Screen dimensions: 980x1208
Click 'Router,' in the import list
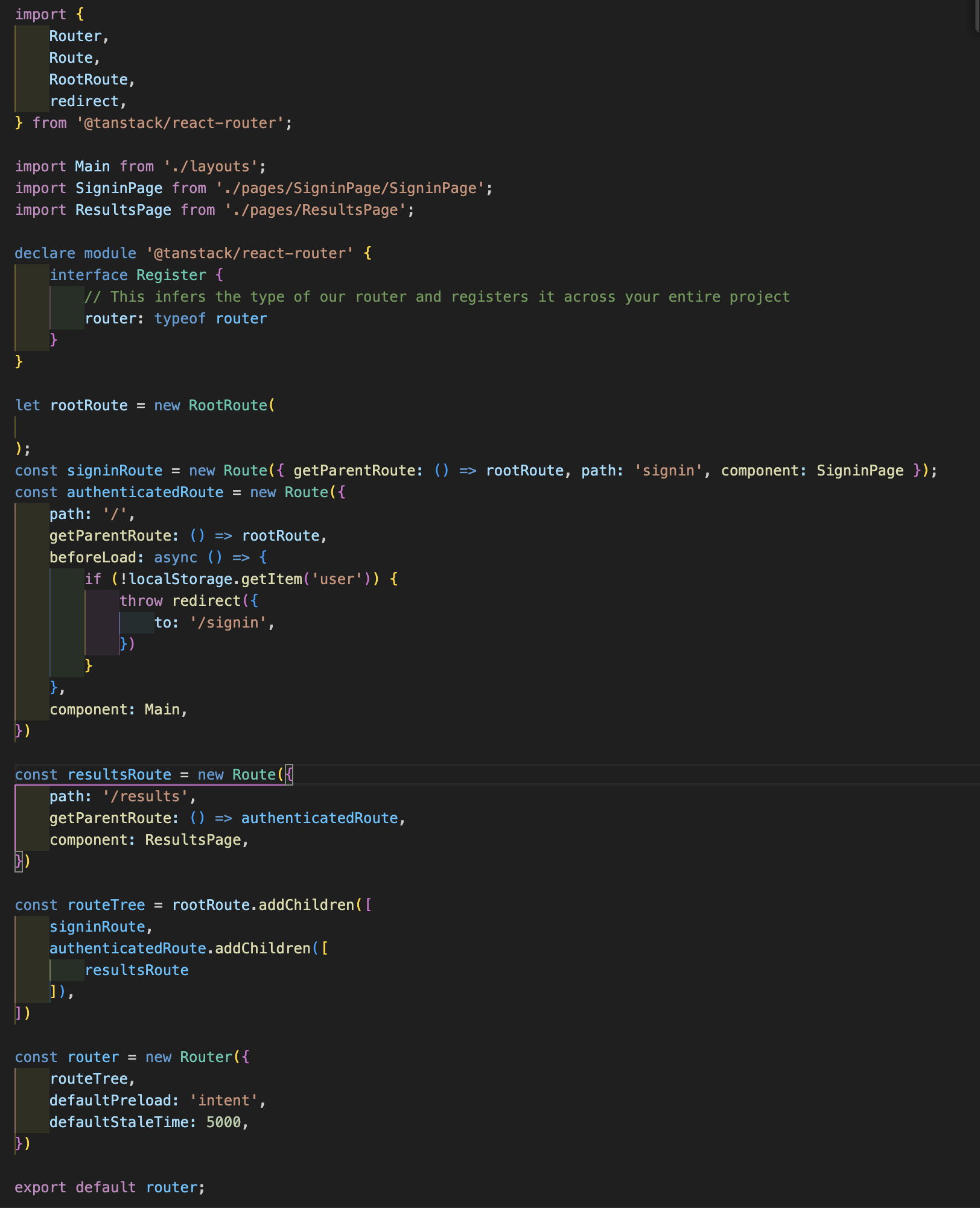79,36
